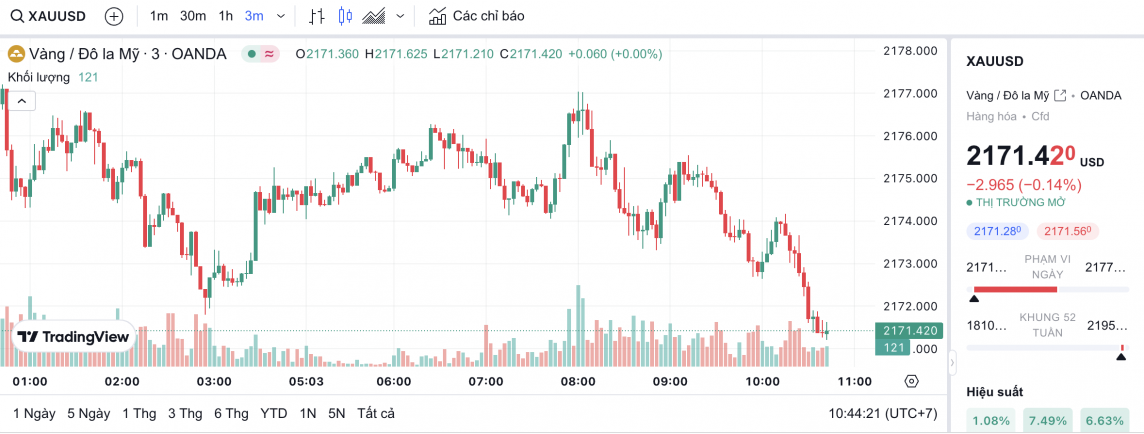Select the 1 Ngày date range
1144x434 pixels.
pos(34,413)
